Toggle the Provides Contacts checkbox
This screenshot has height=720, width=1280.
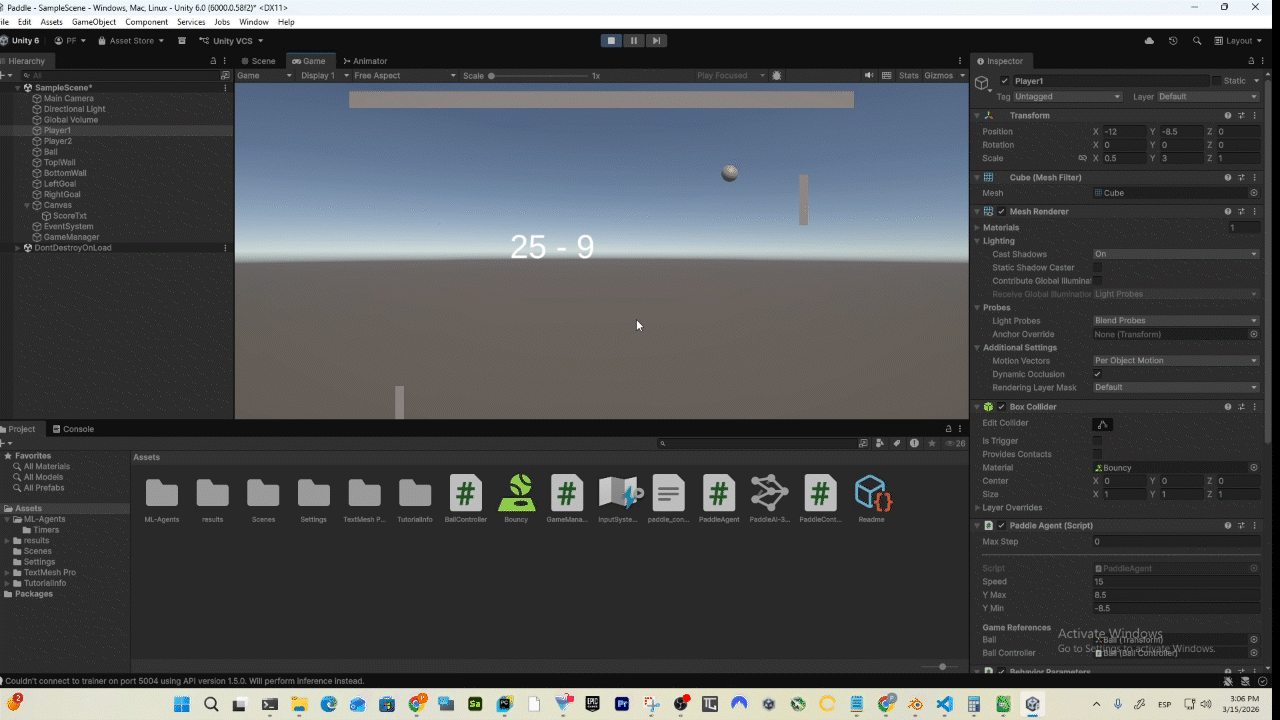(1098, 454)
